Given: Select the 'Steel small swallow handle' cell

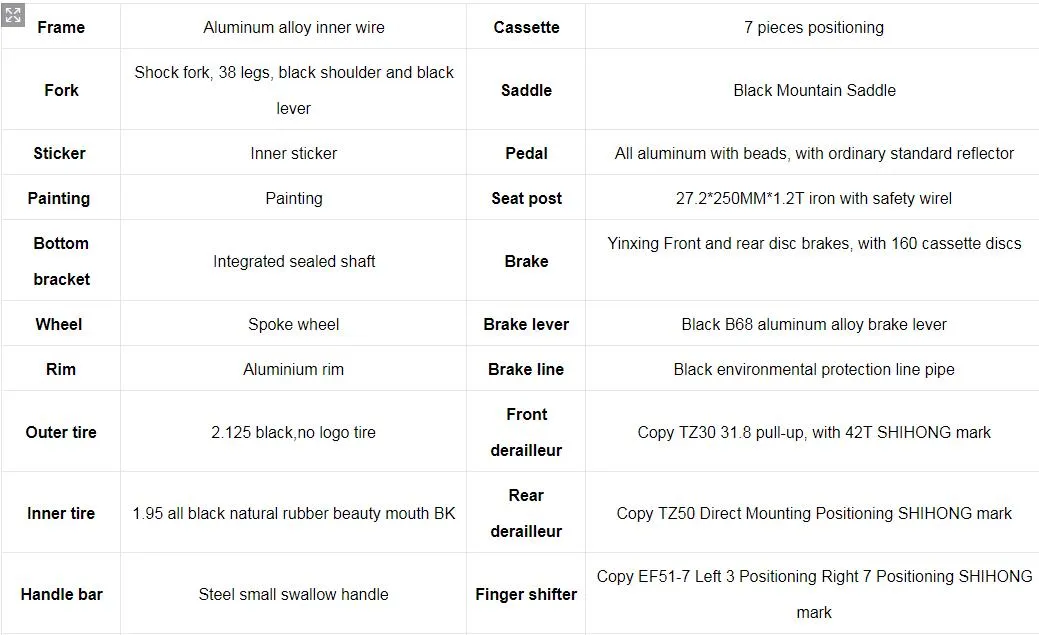Looking at the screenshot, I should click(x=293, y=594).
